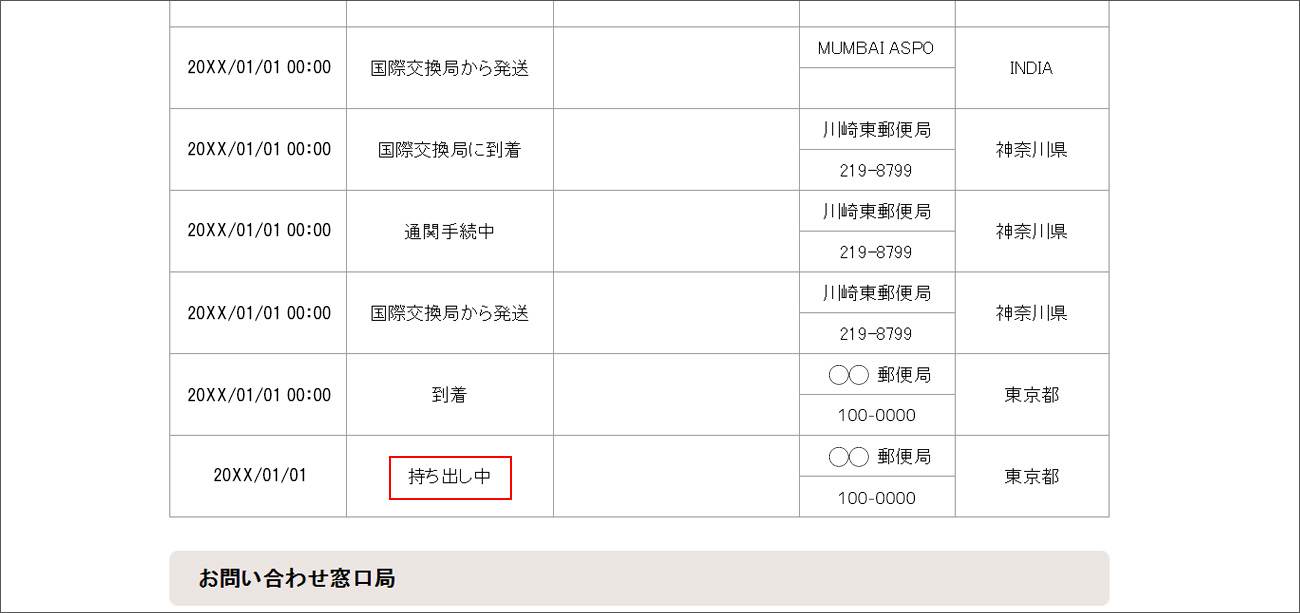Click 神奈川県 in the 国際交換局に到着 row
The image size is (1300, 613).
[x=1031, y=150]
